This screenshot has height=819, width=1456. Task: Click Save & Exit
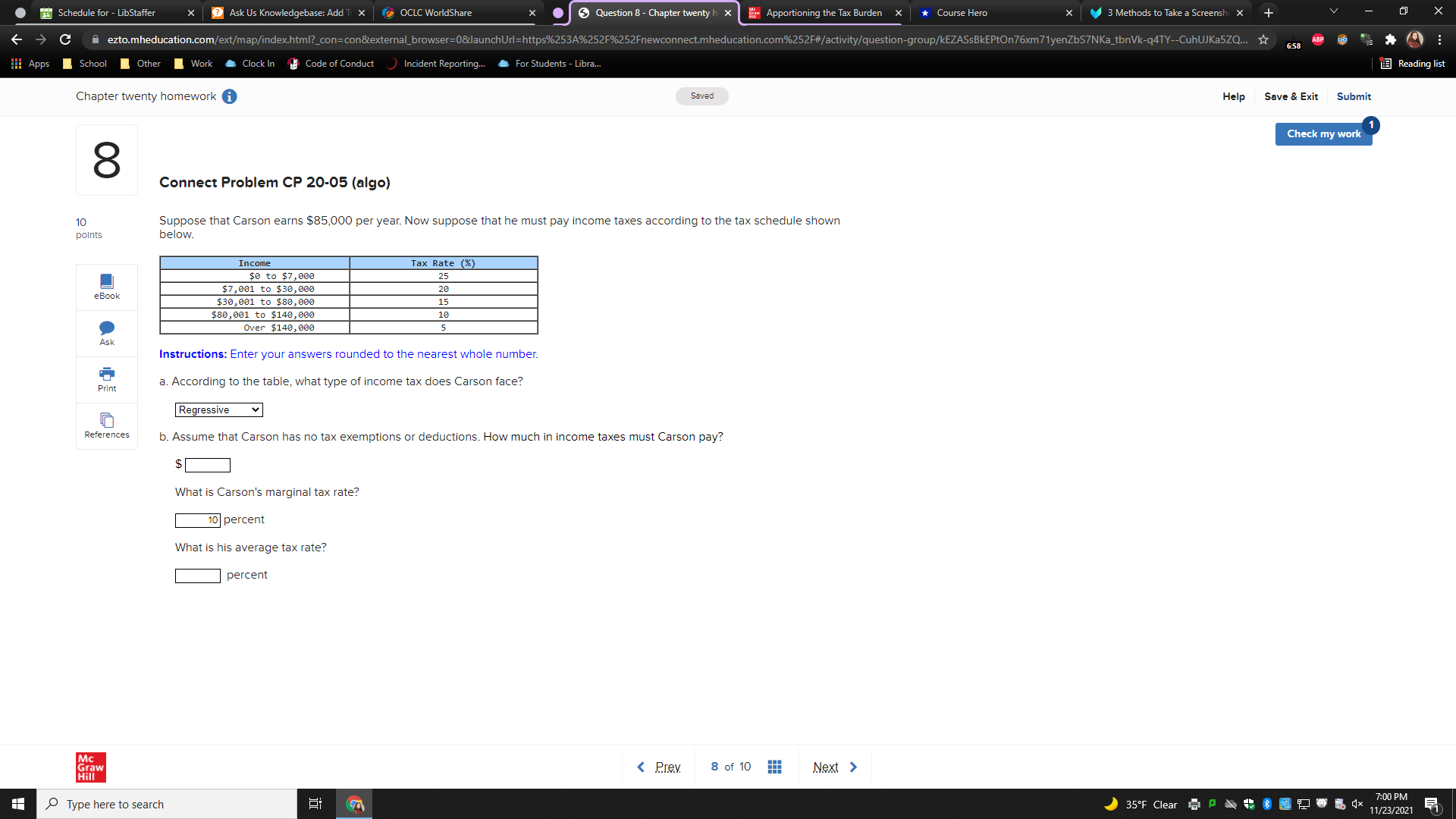(x=1291, y=96)
